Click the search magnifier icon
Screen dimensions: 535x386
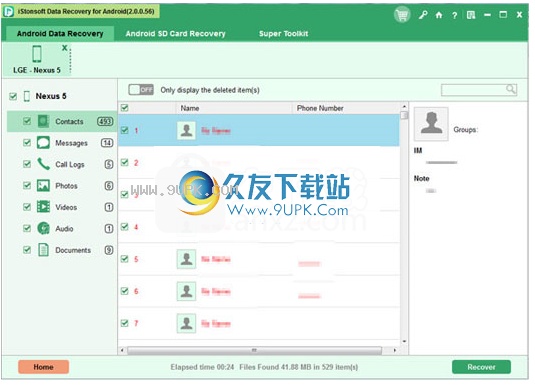510,89
